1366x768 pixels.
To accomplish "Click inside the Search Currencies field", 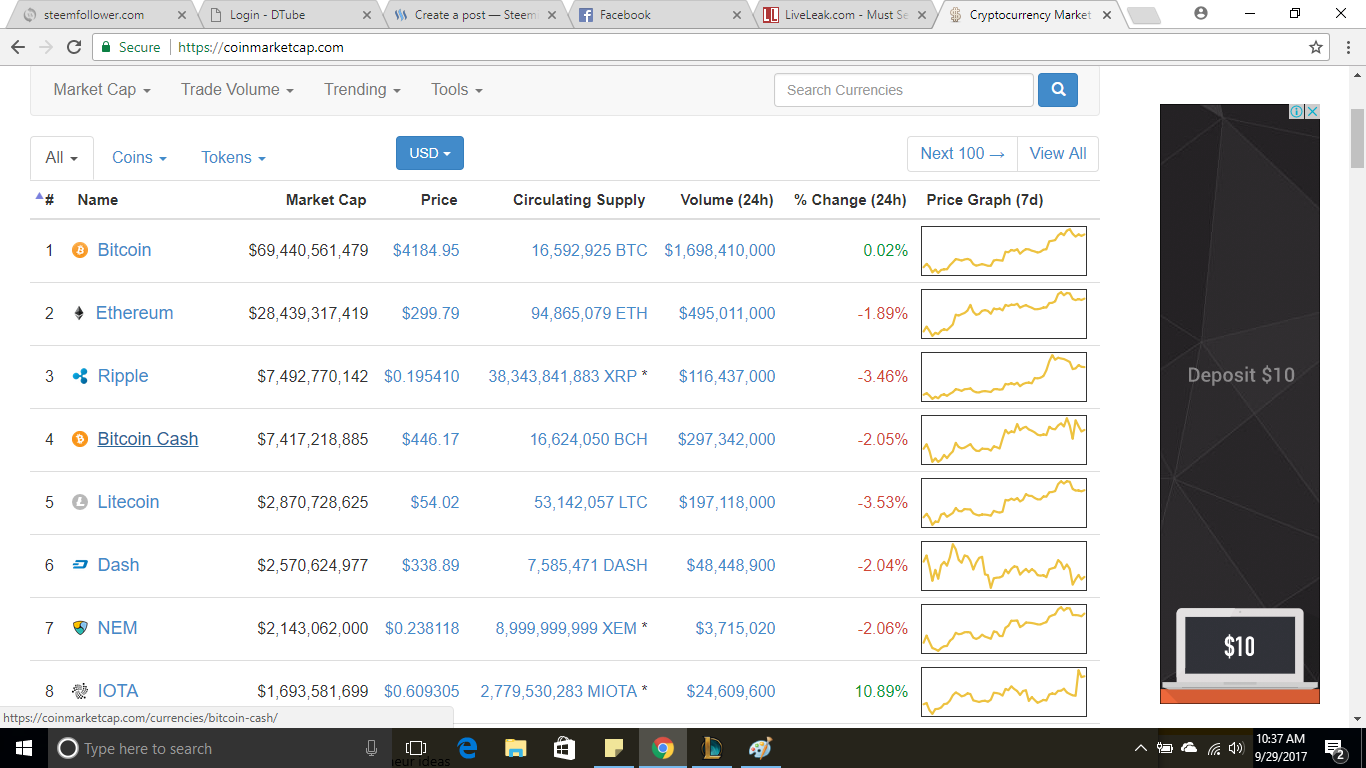I will [x=904, y=90].
